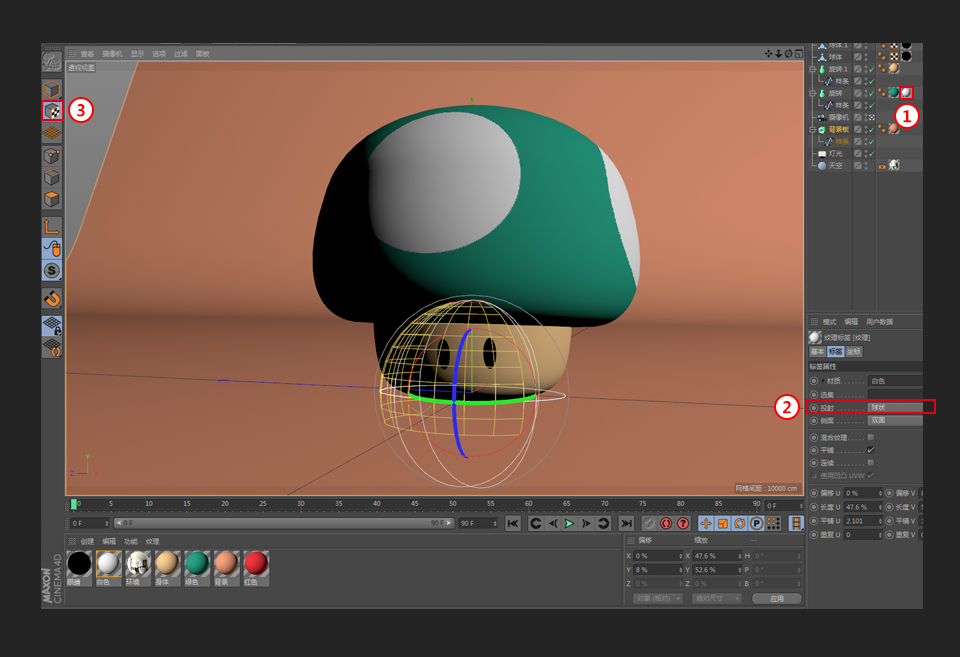Toggle the 平铺 checkbox
The image size is (960, 657).
point(871,450)
